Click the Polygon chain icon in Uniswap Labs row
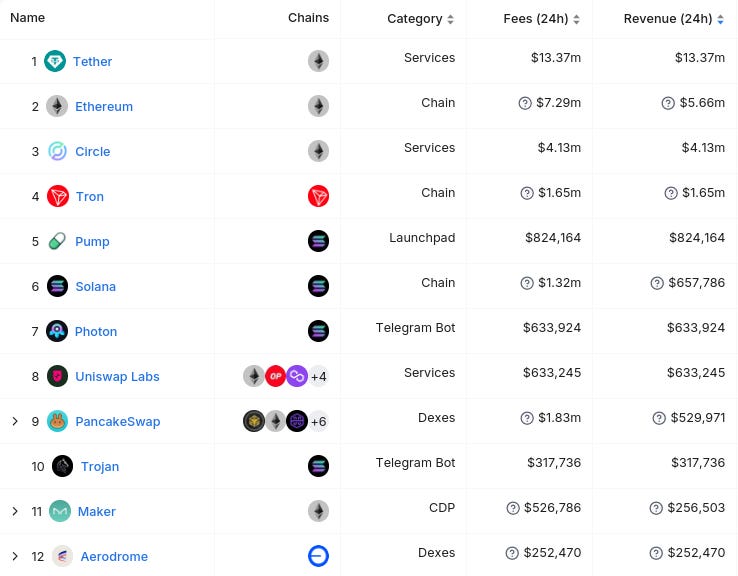 click(297, 376)
